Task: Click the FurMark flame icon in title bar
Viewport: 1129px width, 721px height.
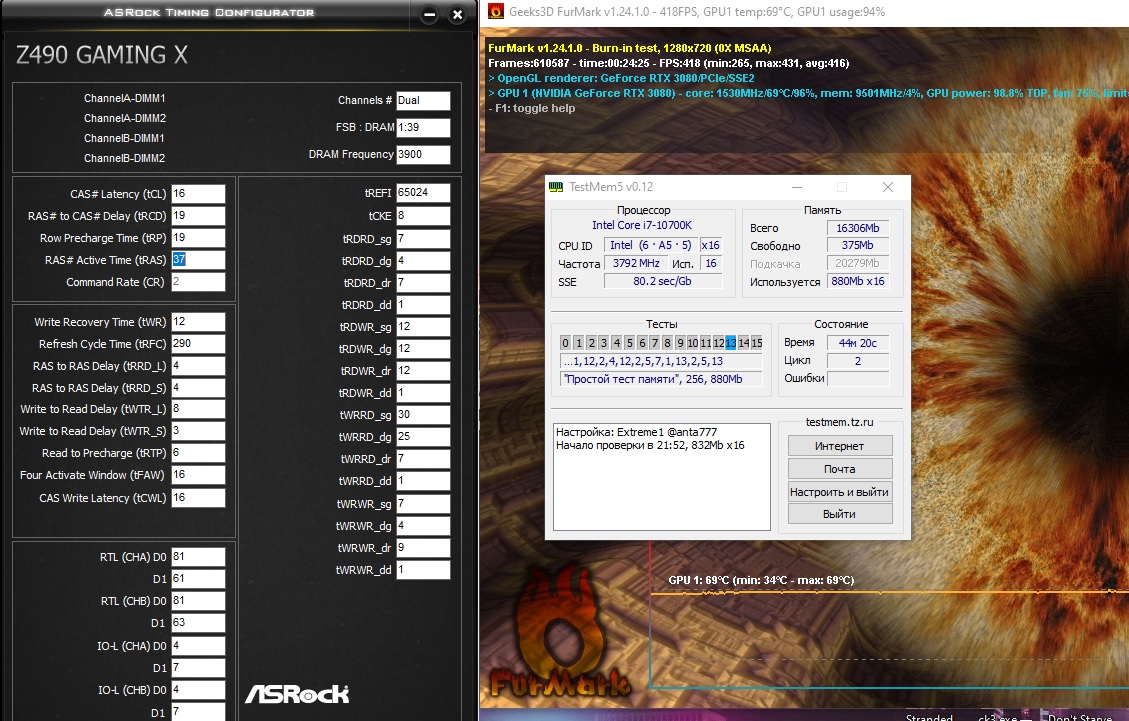Action: (x=495, y=12)
